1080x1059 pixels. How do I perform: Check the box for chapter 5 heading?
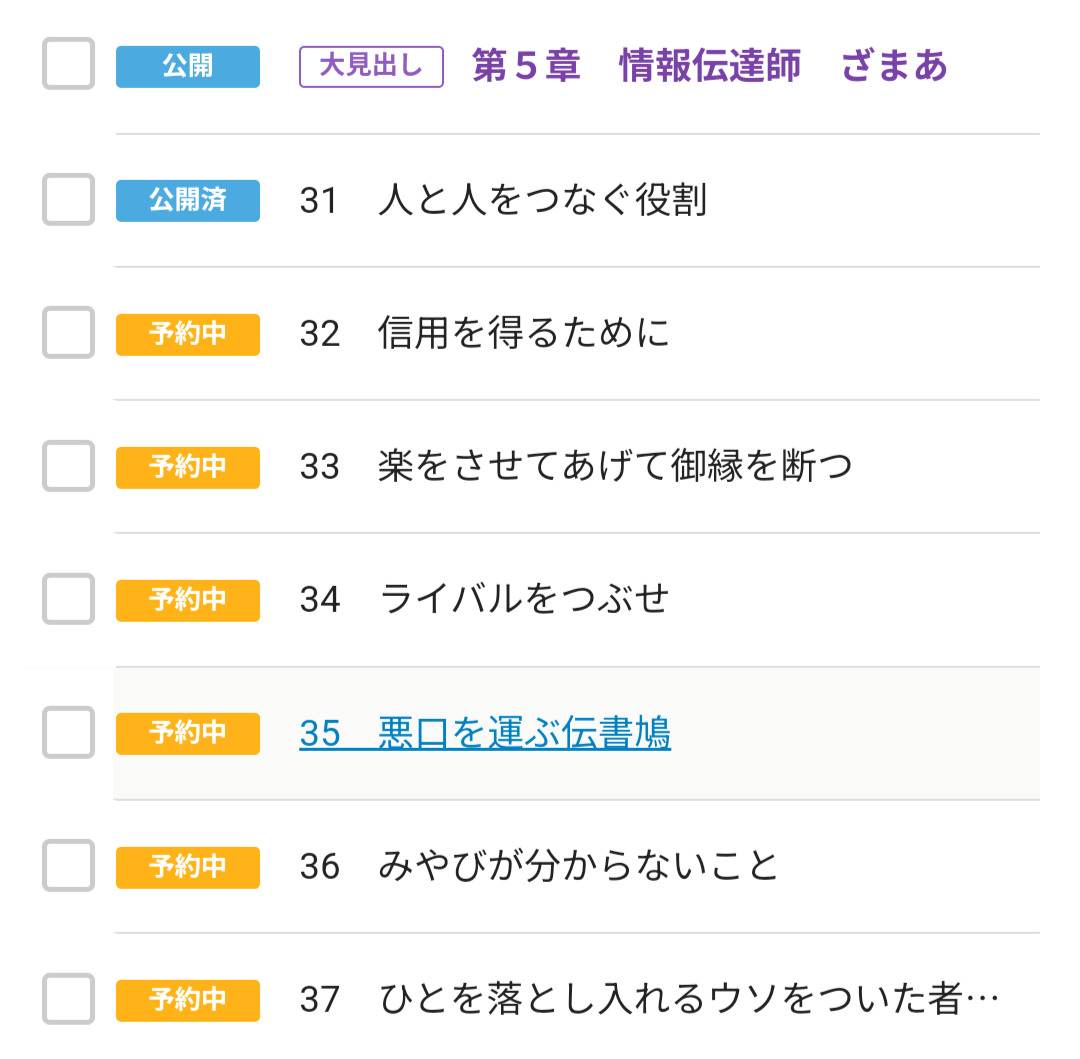(68, 64)
